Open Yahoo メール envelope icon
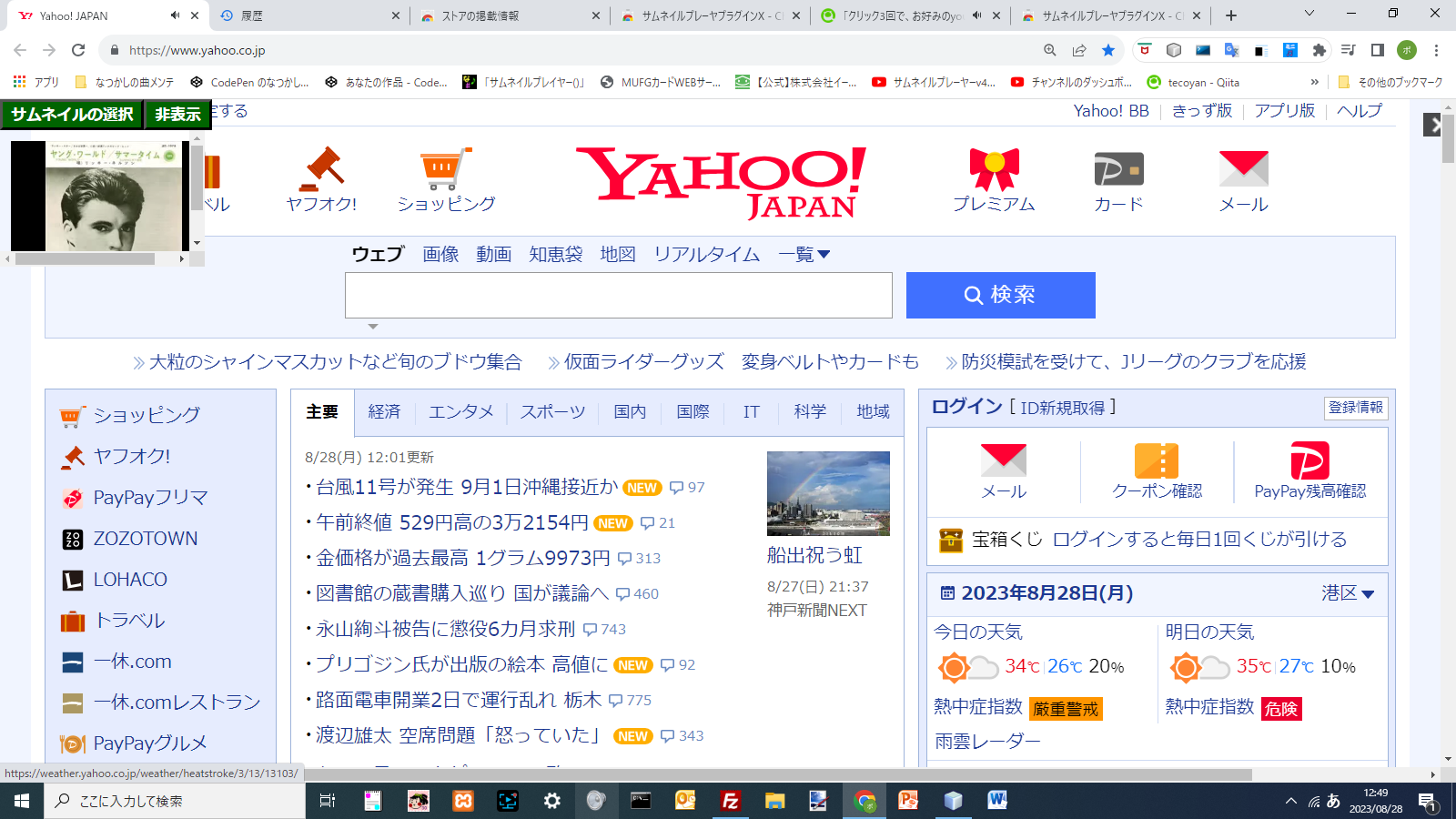Viewport: 1456px width, 819px height. [1243, 168]
